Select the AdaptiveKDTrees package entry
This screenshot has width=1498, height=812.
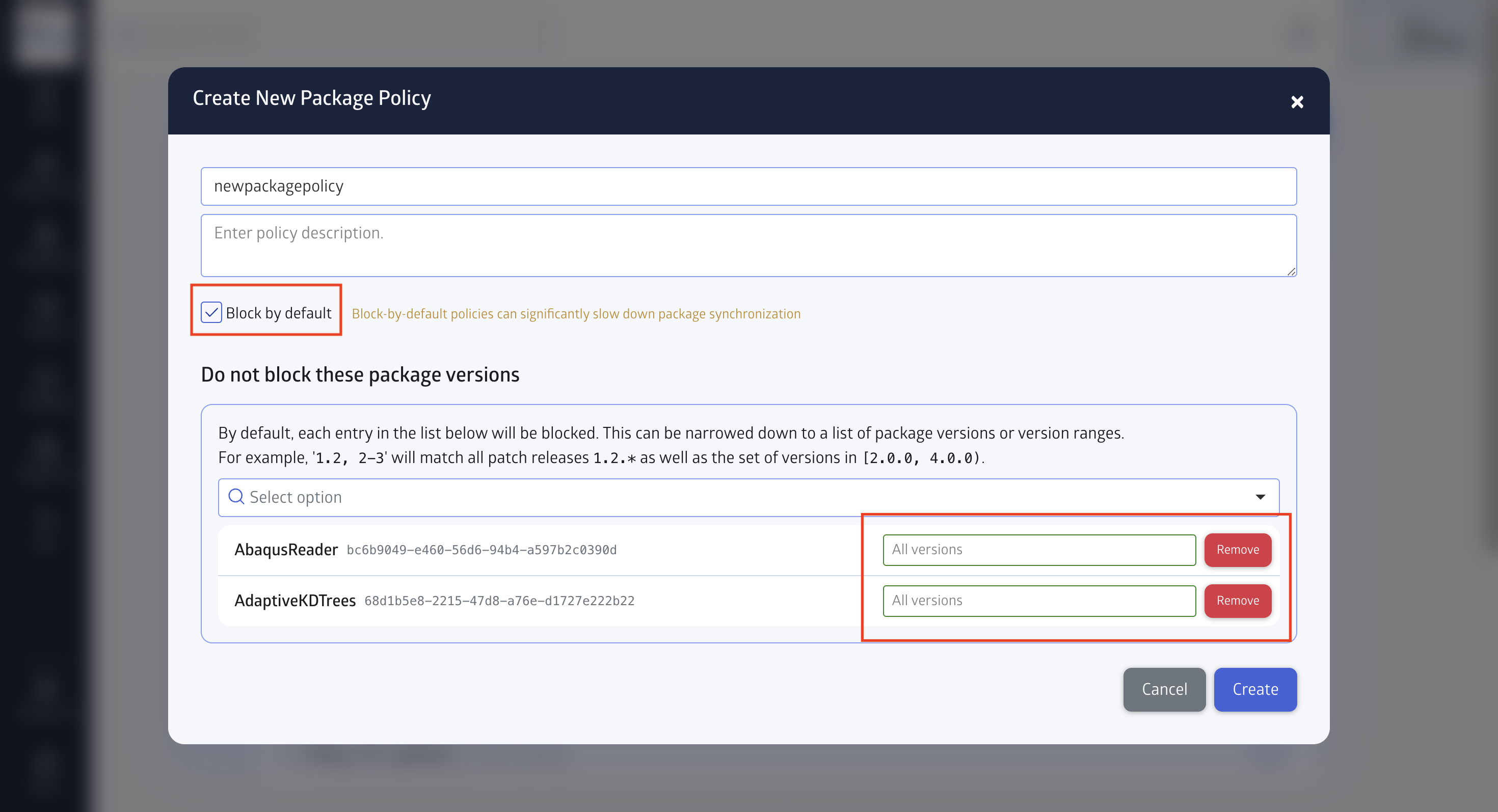click(x=295, y=601)
